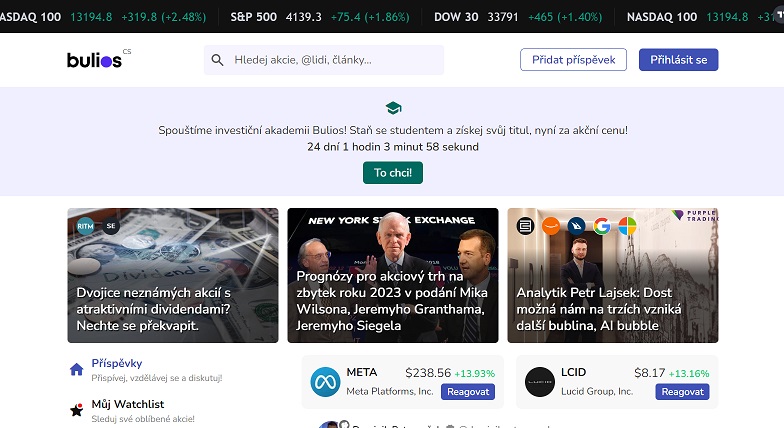The height and width of the screenshot is (428, 784).
Task: Click the To chci! button
Action: point(393,172)
